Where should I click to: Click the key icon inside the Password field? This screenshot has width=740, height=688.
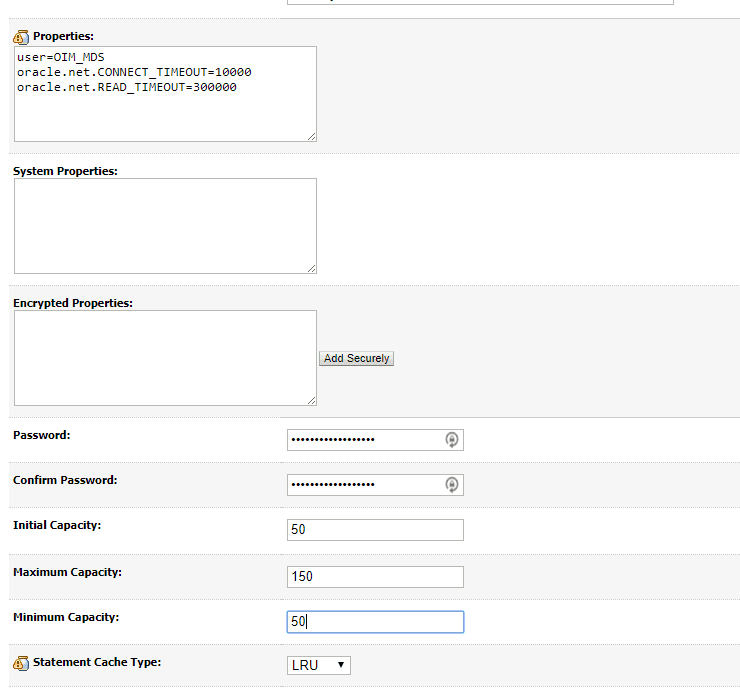point(452,440)
